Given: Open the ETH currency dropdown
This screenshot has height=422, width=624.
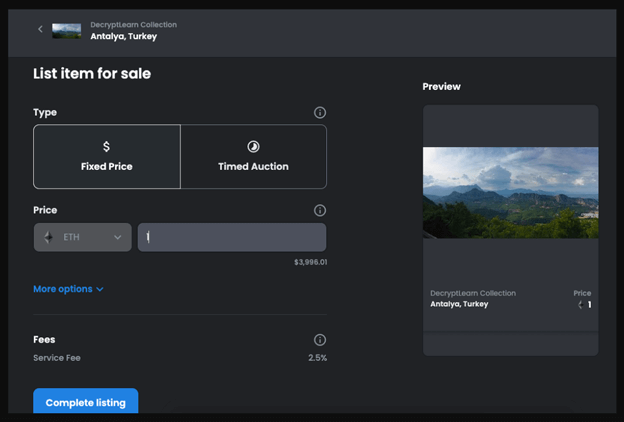Looking at the screenshot, I should (x=83, y=237).
